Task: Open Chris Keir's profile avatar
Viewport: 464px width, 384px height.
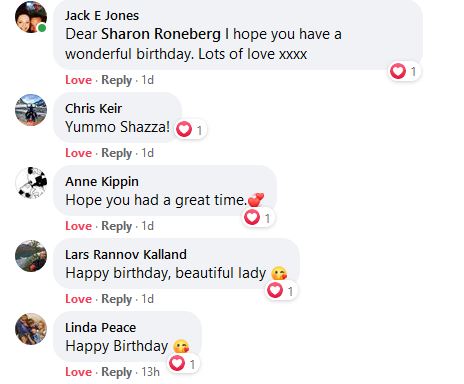Action: [x=31, y=110]
